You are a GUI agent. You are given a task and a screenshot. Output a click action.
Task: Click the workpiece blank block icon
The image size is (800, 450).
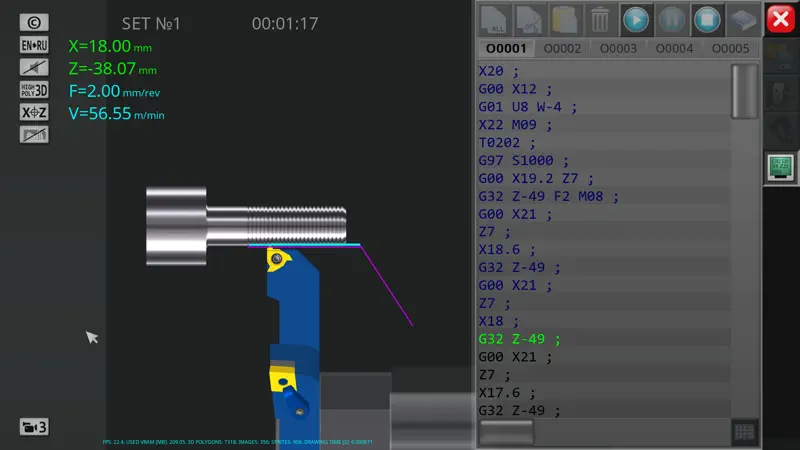click(743, 20)
